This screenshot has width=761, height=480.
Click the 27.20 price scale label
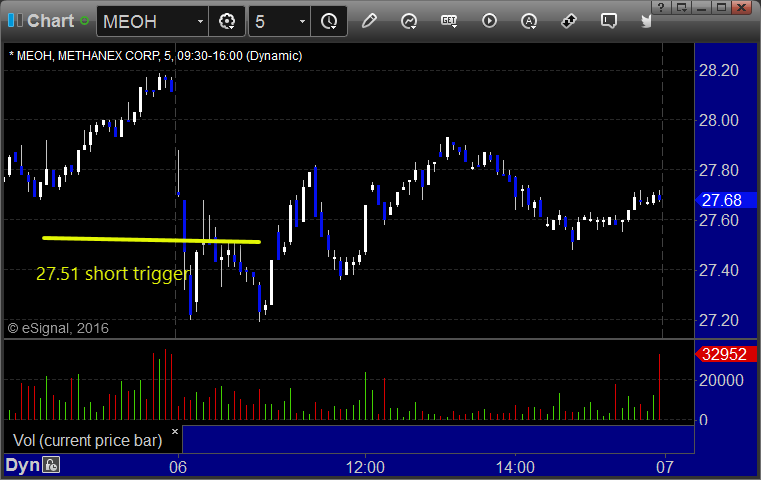click(719, 320)
